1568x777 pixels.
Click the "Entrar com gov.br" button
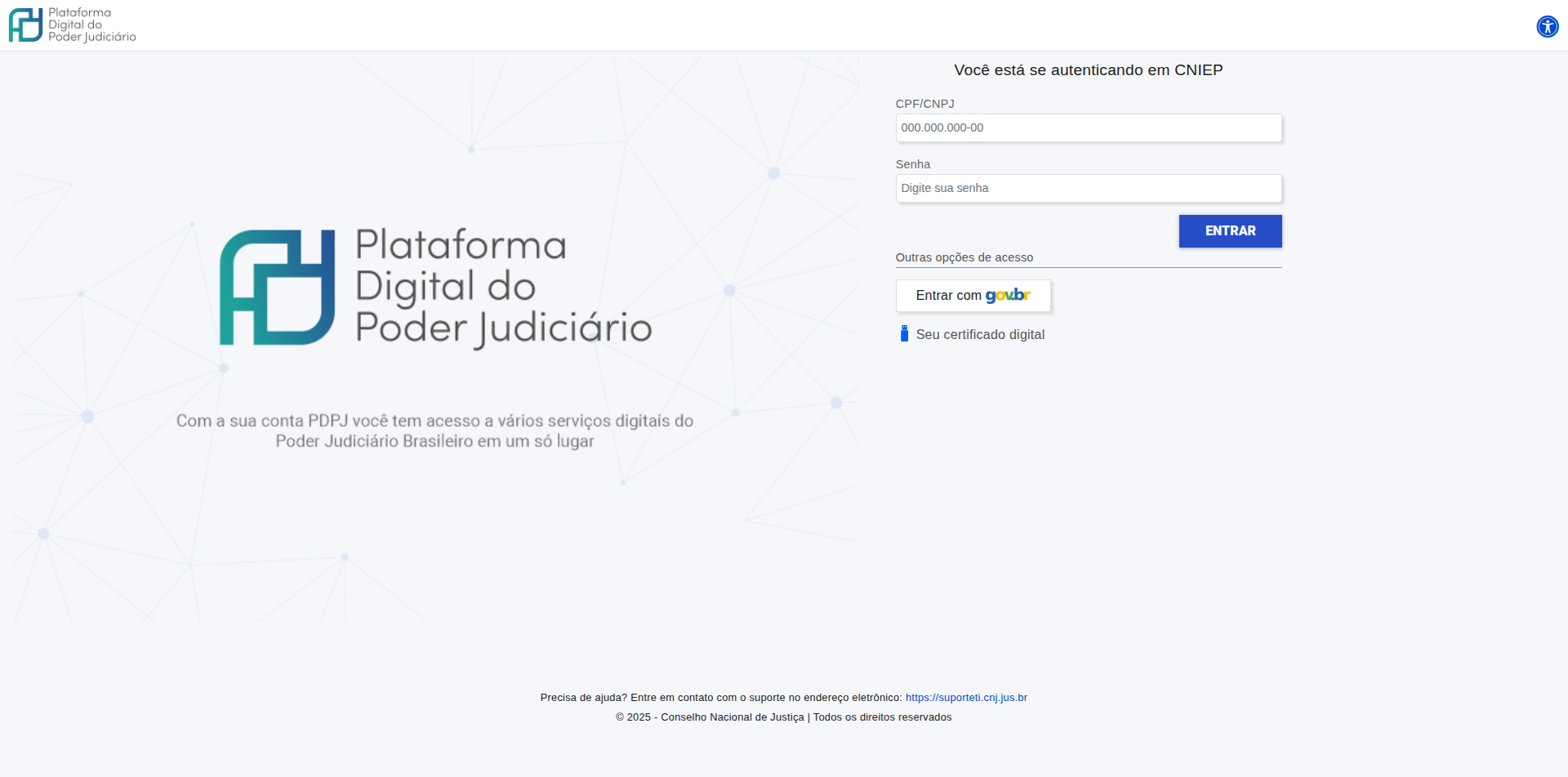click(973, 295)
